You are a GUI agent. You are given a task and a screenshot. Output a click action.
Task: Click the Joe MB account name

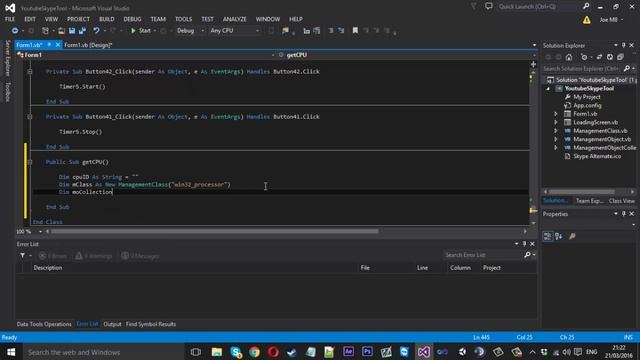coord(609,20)
